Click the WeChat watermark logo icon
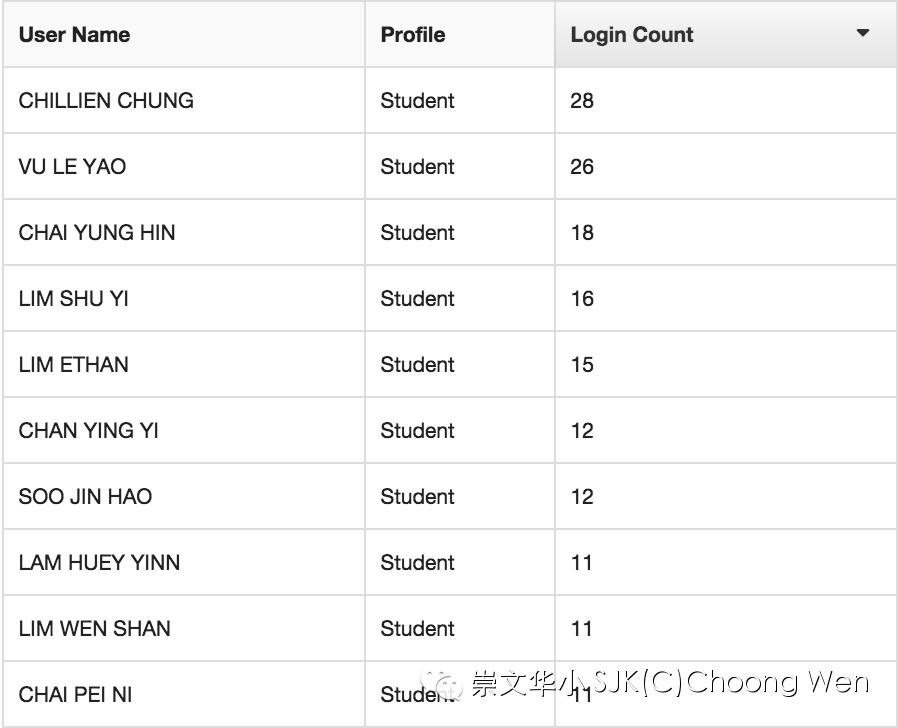Screen dimensions: 898x728 [x=442, y=683]
